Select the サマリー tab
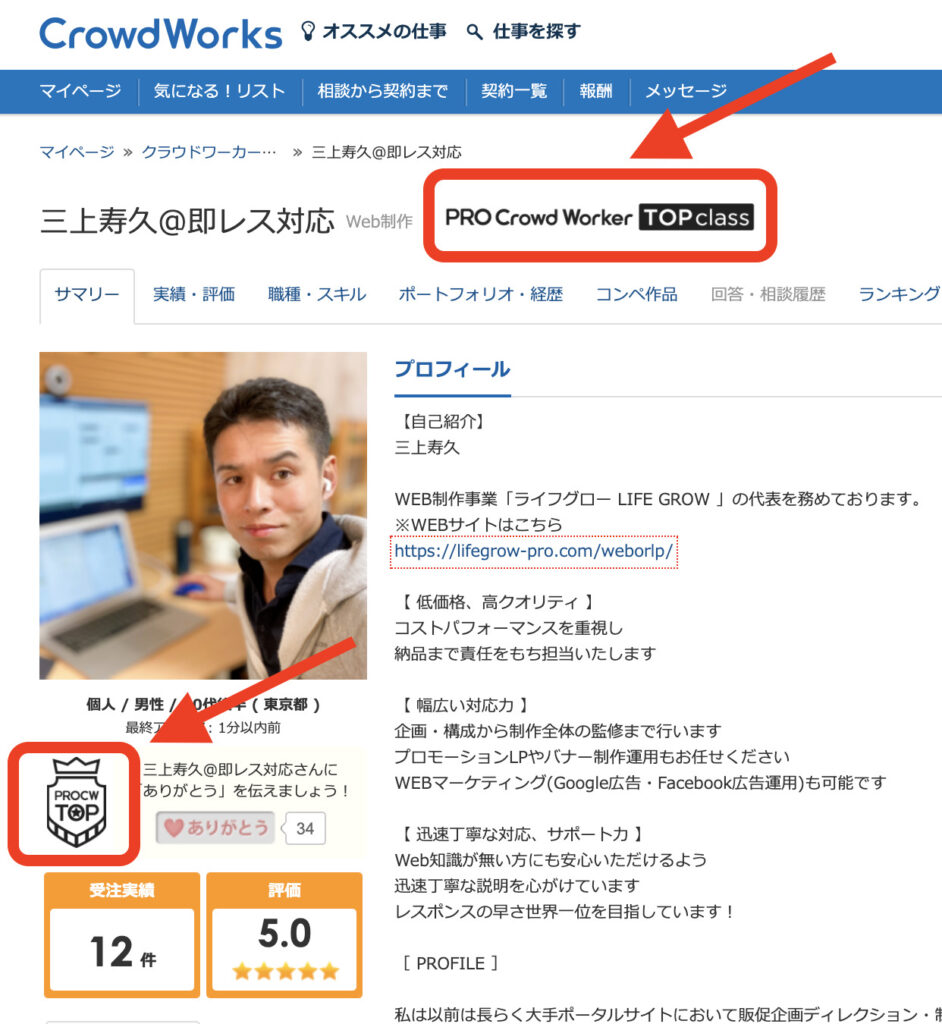This screenshot has width=942, height=1024. (x=87, y=295)
